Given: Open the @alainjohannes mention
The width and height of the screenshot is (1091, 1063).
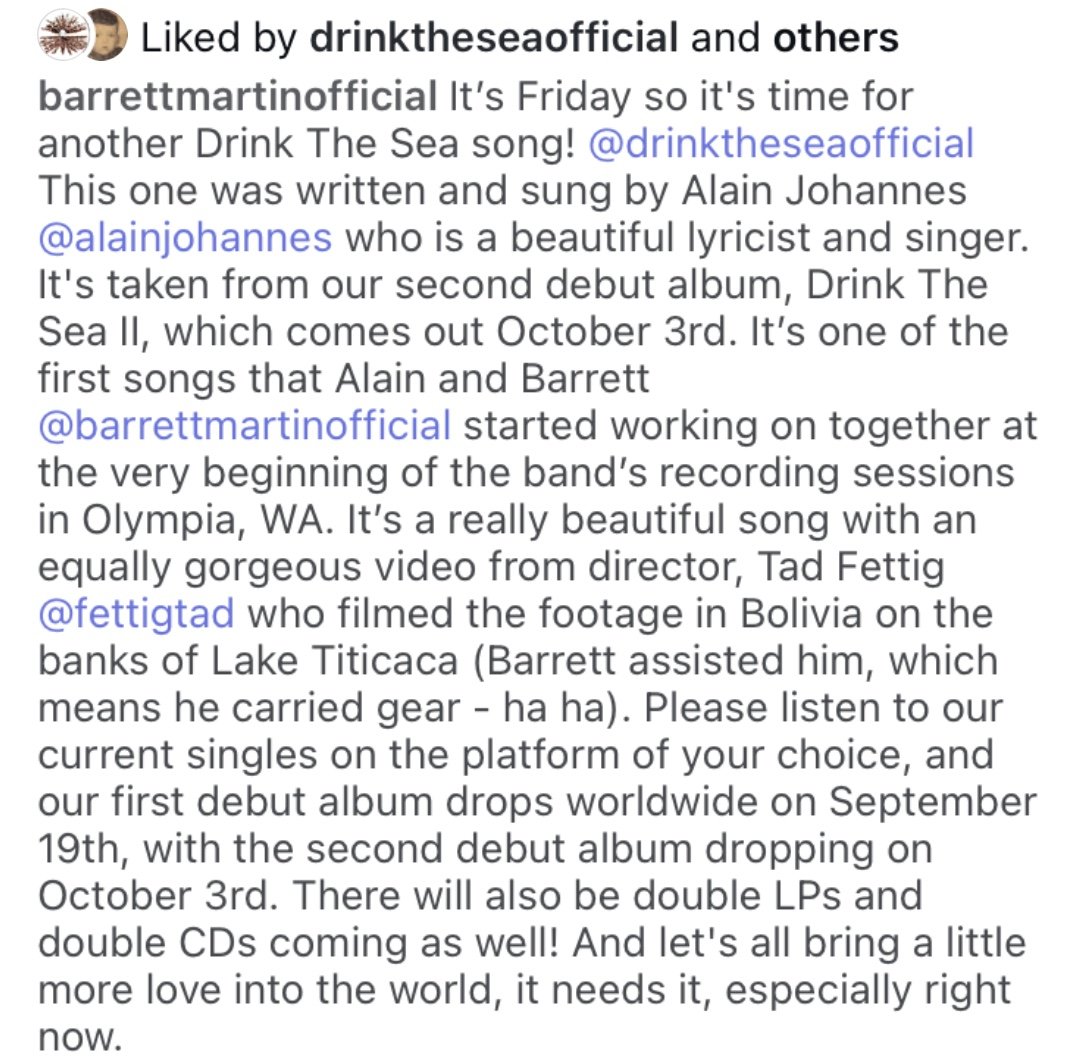Looking at the screenshot, I should pyautogui.click(x=185, y=238).
